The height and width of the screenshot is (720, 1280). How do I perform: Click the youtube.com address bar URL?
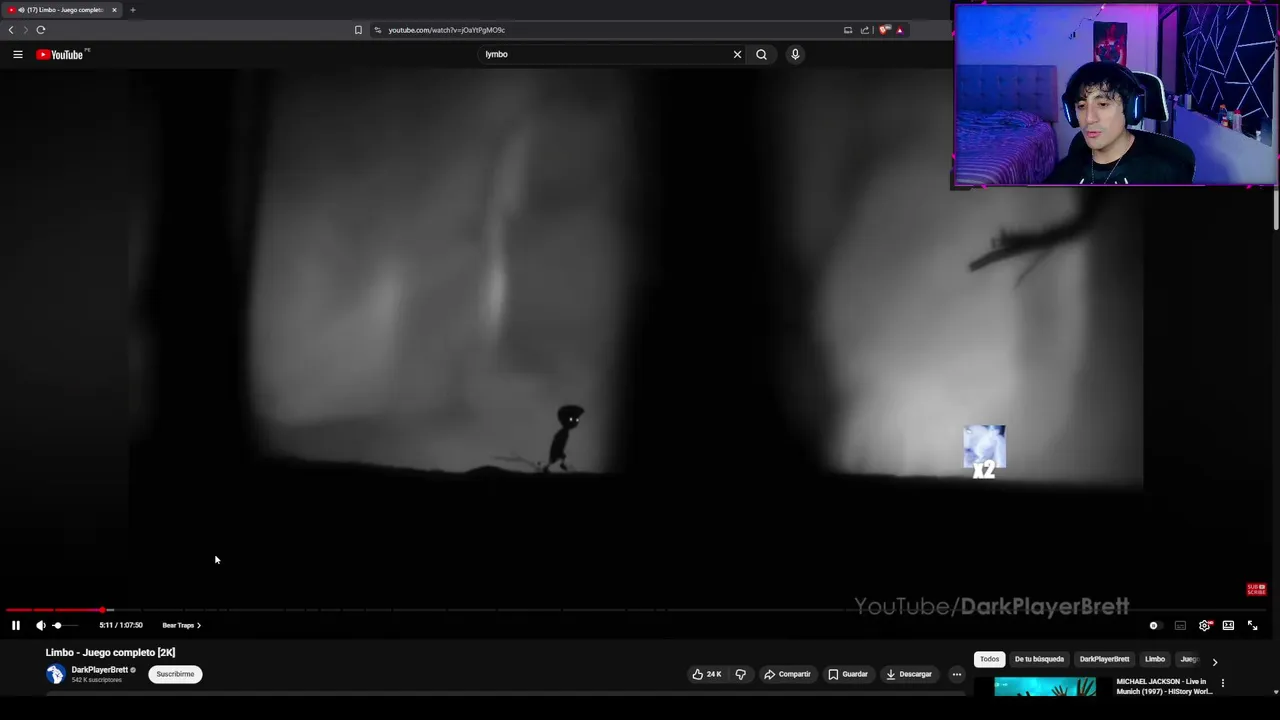(446, 30)
